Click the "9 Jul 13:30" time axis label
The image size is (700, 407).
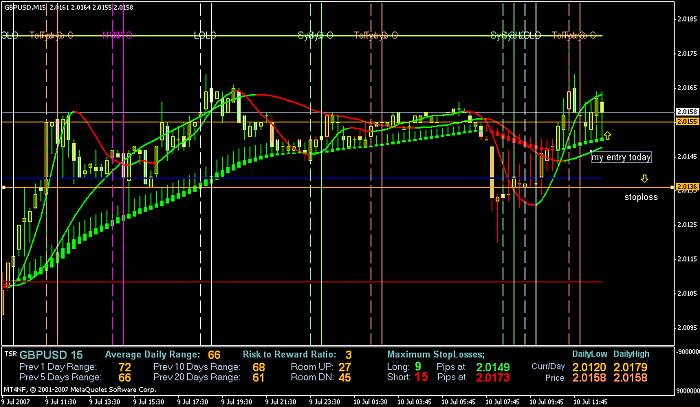click(106, 401)
